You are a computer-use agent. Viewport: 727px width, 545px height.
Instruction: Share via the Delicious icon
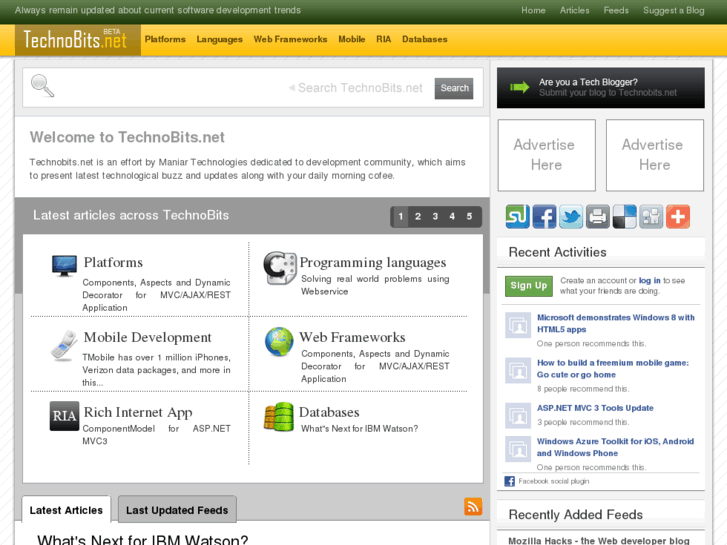625,217
